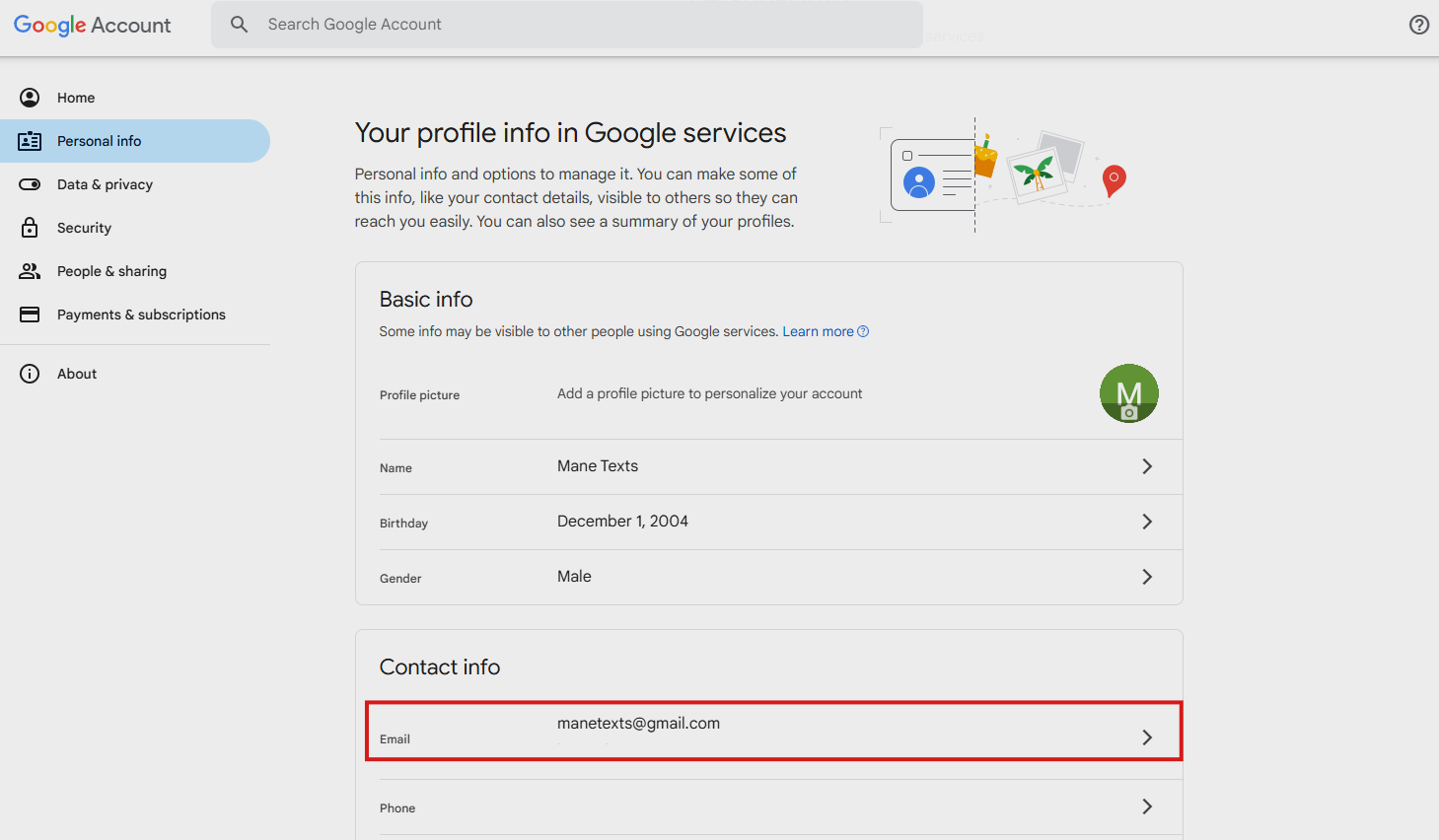Click the Name label
The width and height of the screenshot is (1439, 840).
(396, 468)
